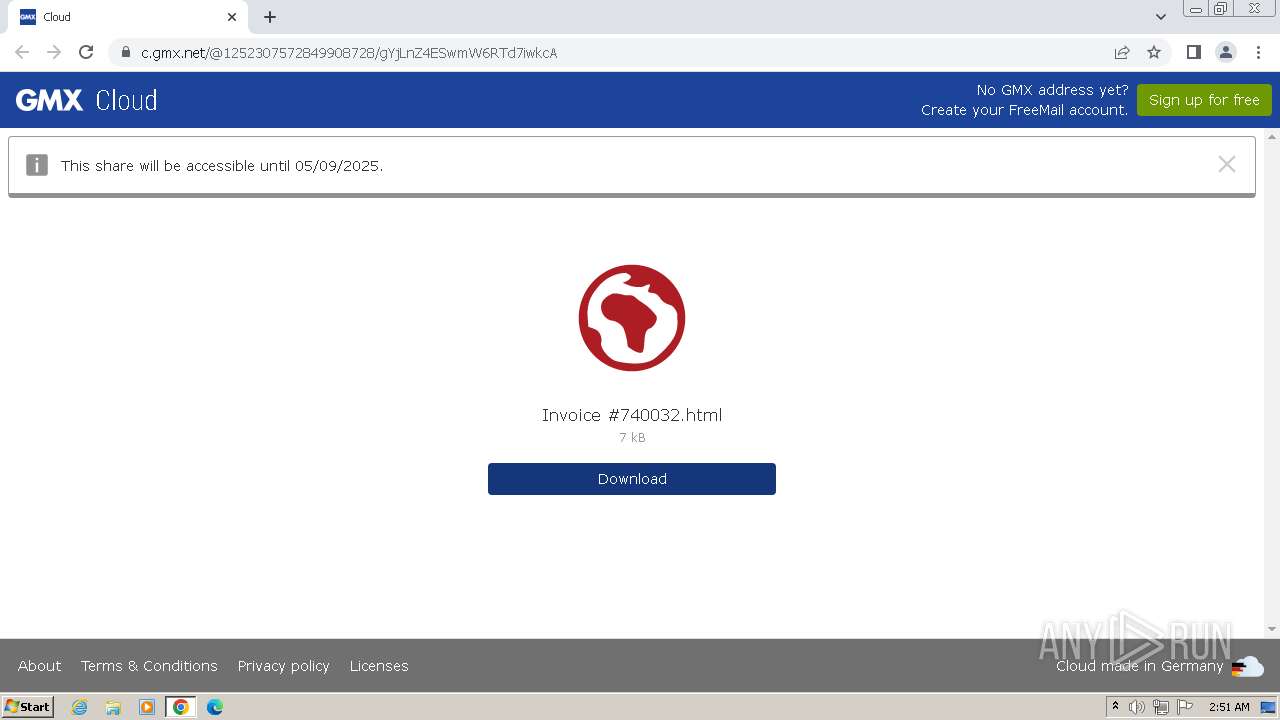This screenshot has height=720, width=1280.
Task: Click the browser Back arrow
Action: coord(22,52)
